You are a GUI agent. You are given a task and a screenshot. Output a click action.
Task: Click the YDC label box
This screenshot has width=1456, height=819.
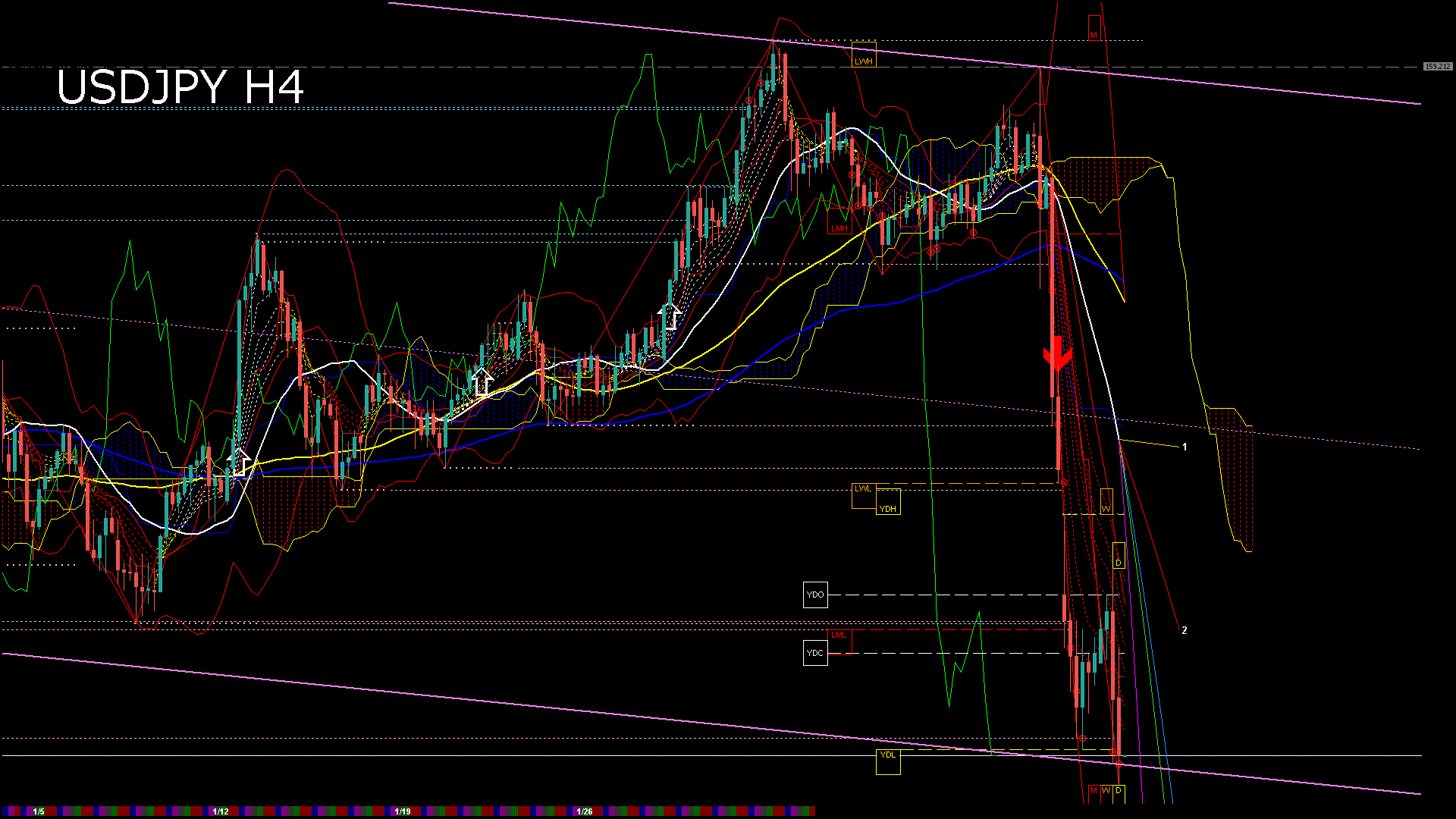[x=815, y=652]
